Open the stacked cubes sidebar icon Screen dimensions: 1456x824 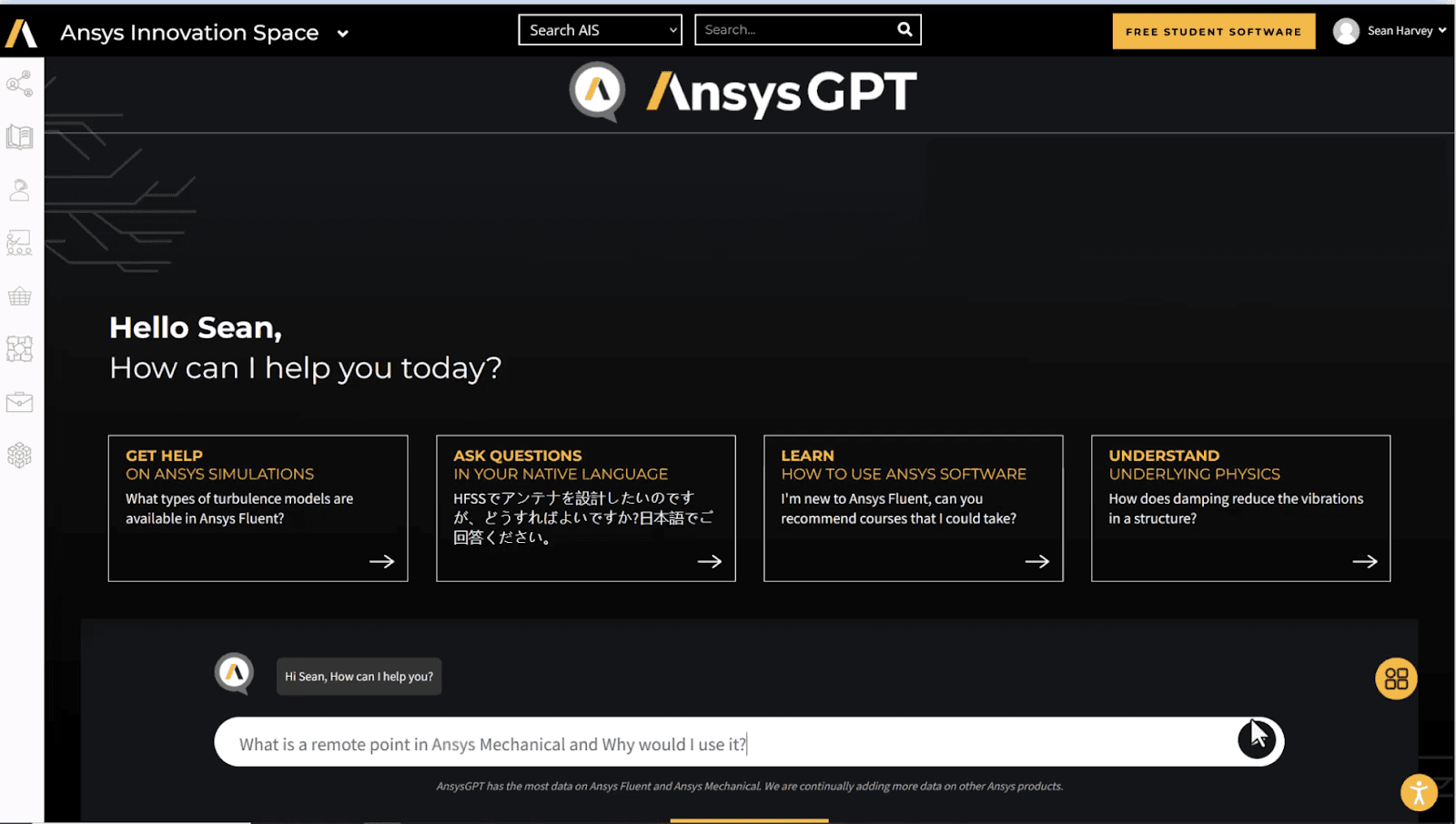coord(20,455)
